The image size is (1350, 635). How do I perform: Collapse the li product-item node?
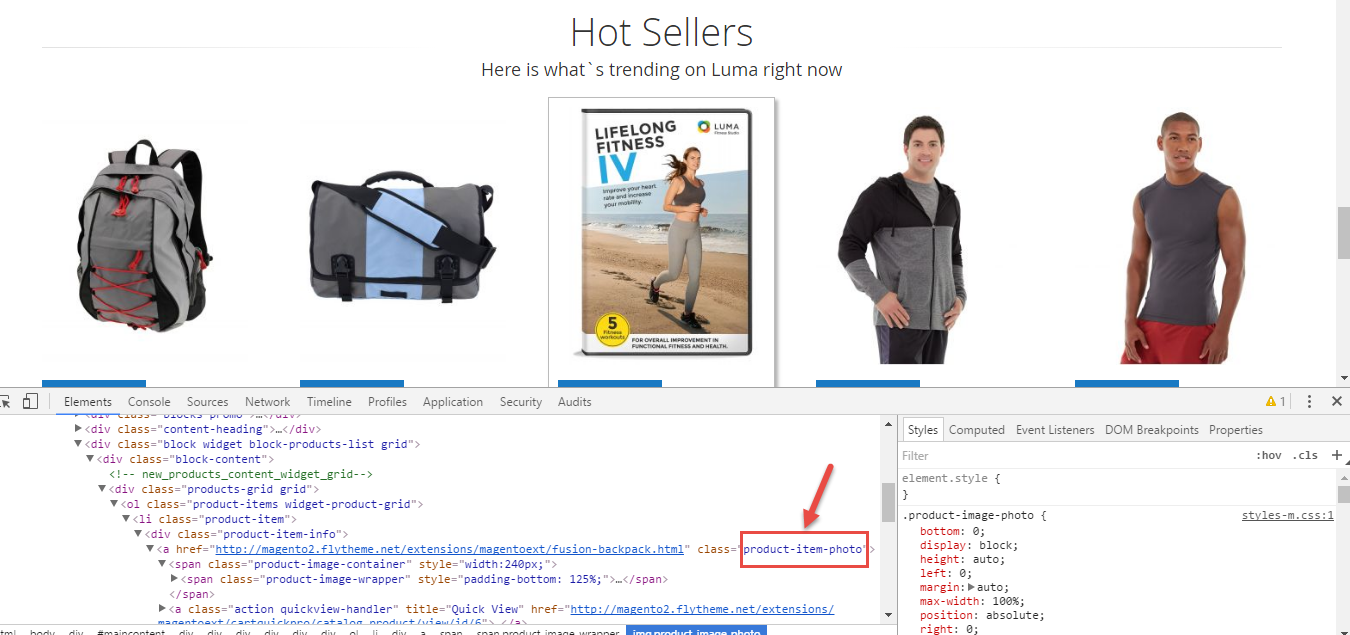coord(126,519)
